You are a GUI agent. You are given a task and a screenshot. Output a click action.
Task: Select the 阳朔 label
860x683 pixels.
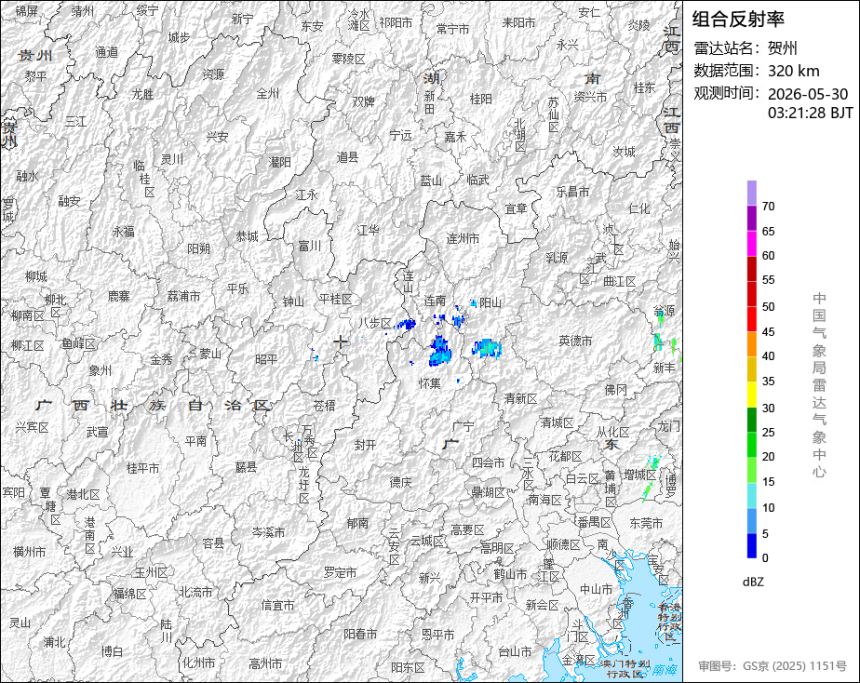click(199, 249)
